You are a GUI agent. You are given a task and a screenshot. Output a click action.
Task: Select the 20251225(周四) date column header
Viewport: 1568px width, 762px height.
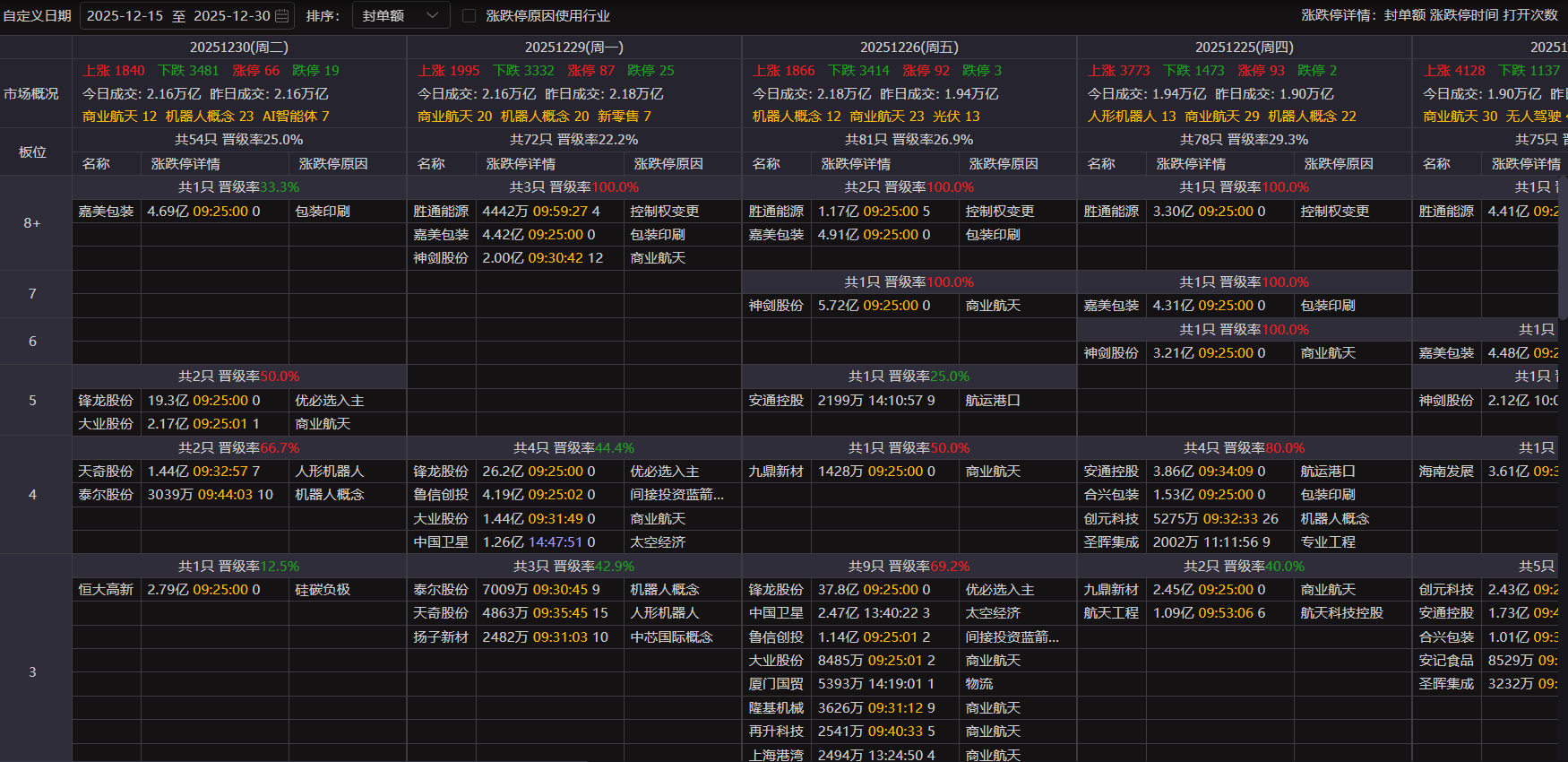click(x=1244, y=48)
